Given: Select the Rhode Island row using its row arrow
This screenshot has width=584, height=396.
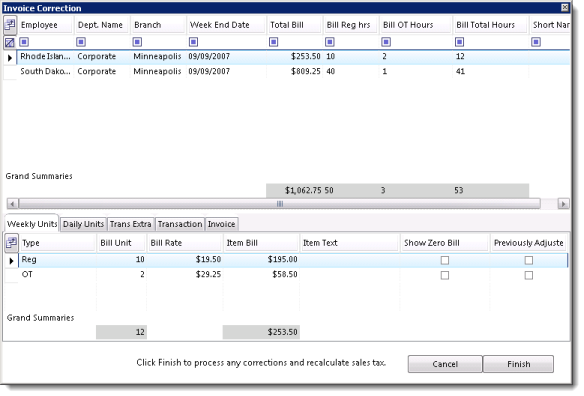Looking at the screenshot, I should [10, 57].
